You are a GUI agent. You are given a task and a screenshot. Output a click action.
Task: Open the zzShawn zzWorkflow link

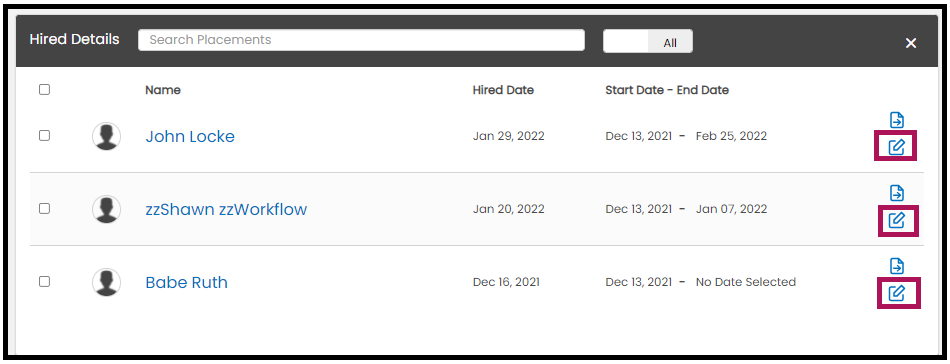pyautogui.click(x=226, y=210)
